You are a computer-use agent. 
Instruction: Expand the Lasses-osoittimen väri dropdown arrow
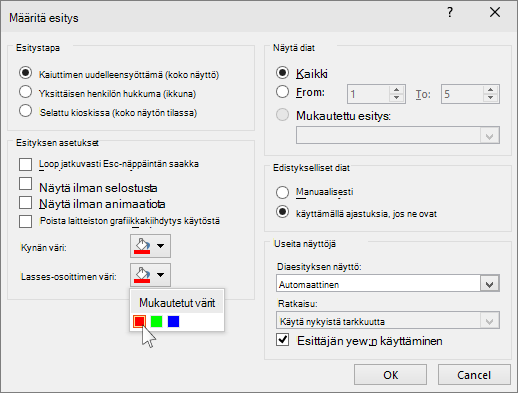pos(161,275)
